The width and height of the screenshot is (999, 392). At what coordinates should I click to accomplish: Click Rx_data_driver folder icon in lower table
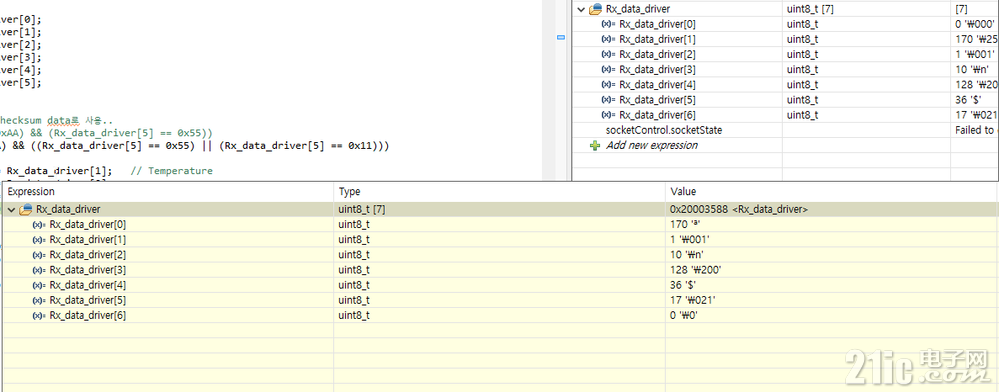point(26,209)
